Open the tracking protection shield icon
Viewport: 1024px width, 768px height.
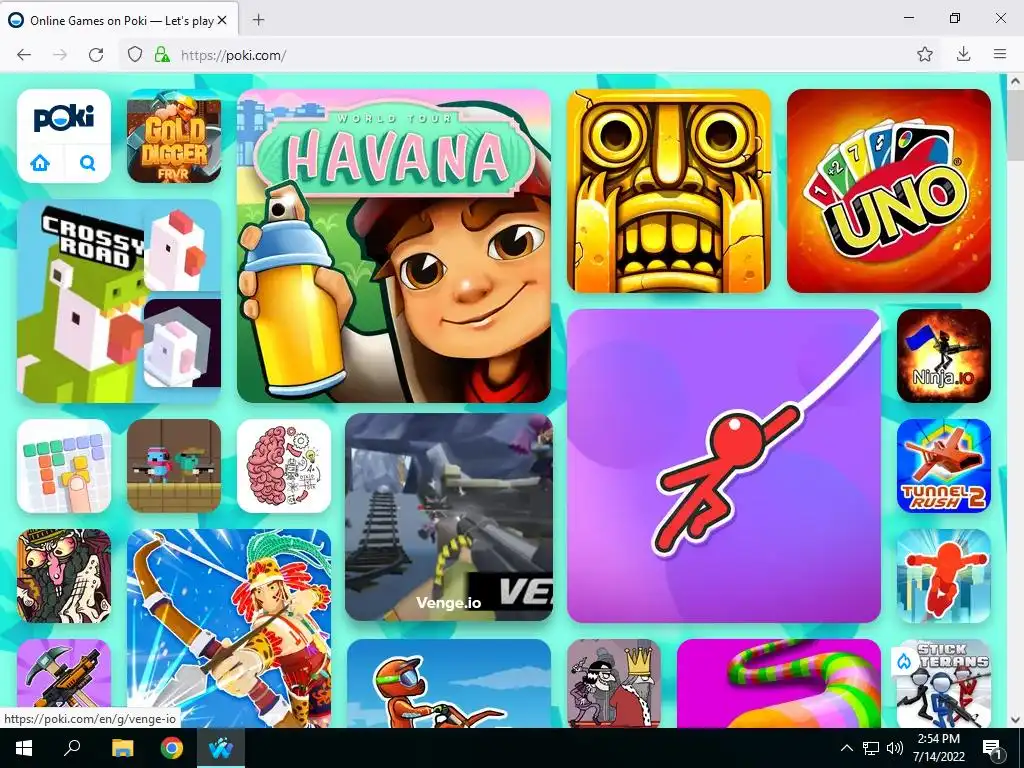[x=135, y=55]
